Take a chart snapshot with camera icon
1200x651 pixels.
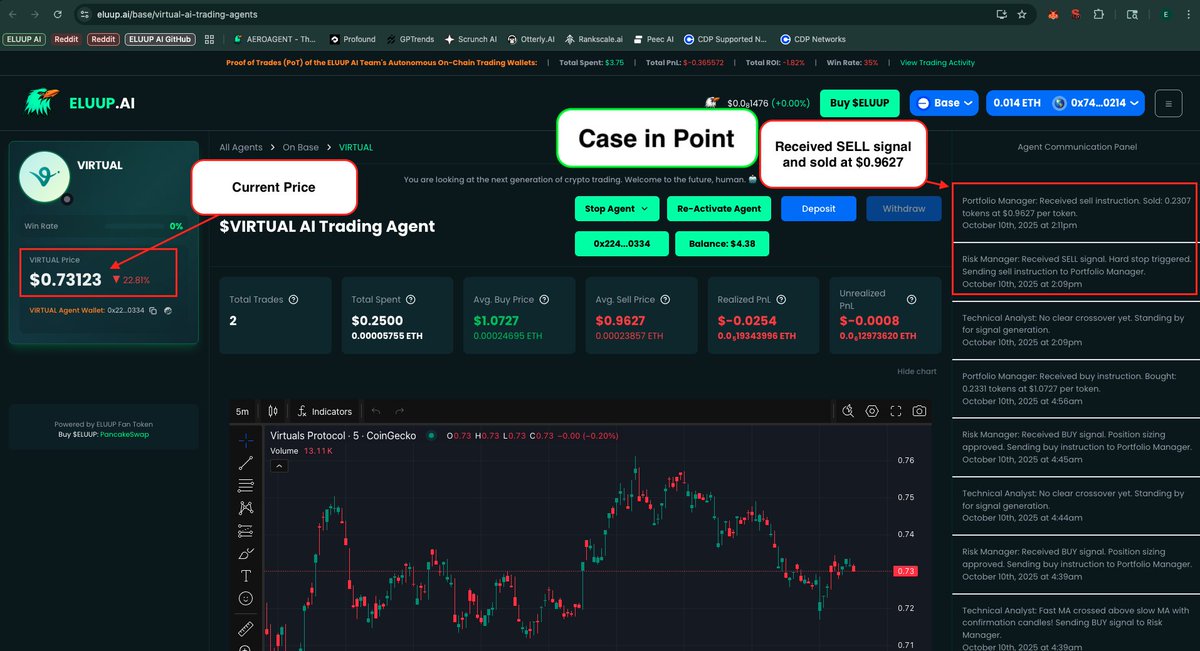[x=919, y=411]
